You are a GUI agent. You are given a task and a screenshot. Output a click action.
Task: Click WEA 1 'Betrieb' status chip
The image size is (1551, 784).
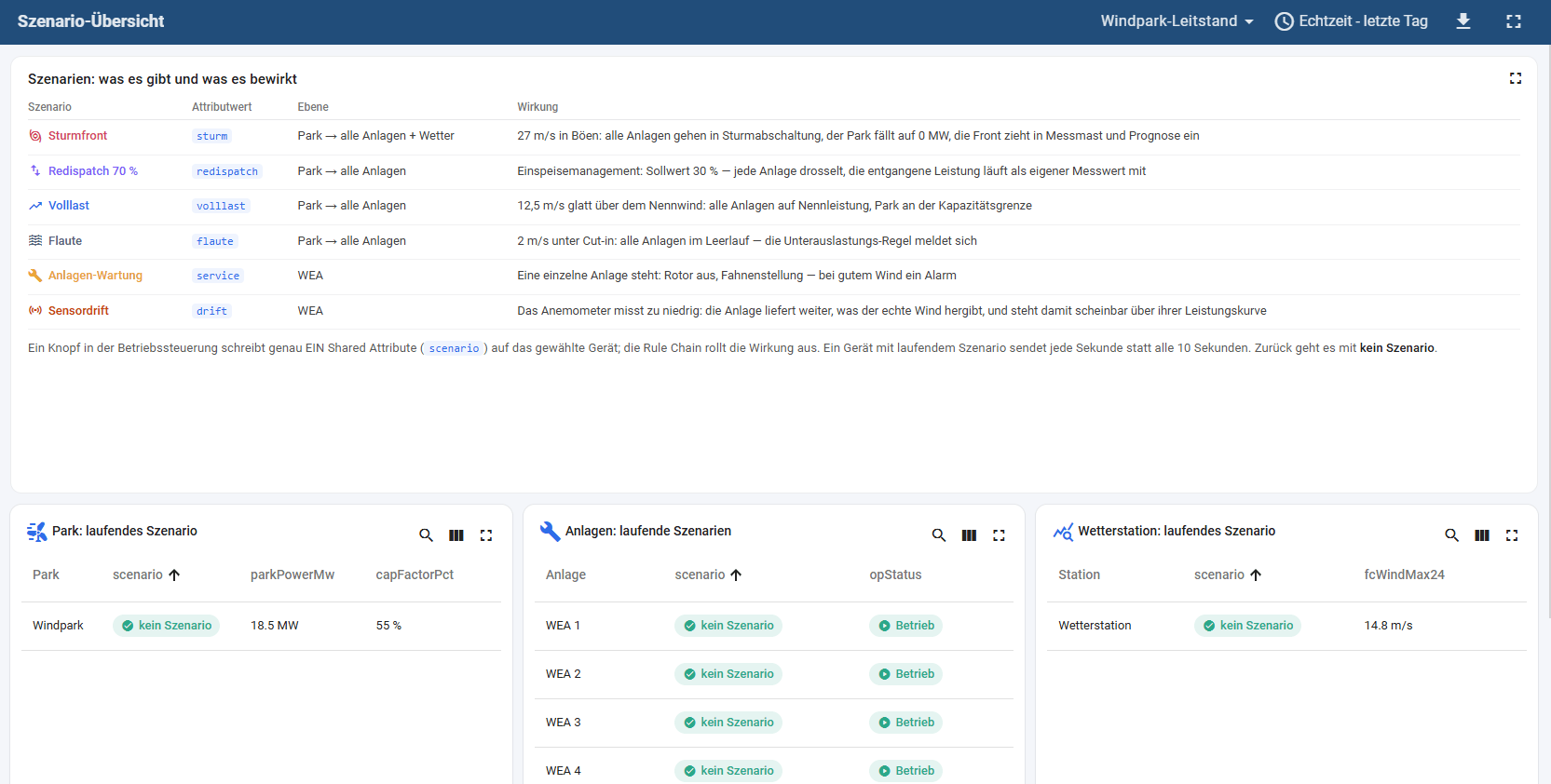(x=905, y=626)
